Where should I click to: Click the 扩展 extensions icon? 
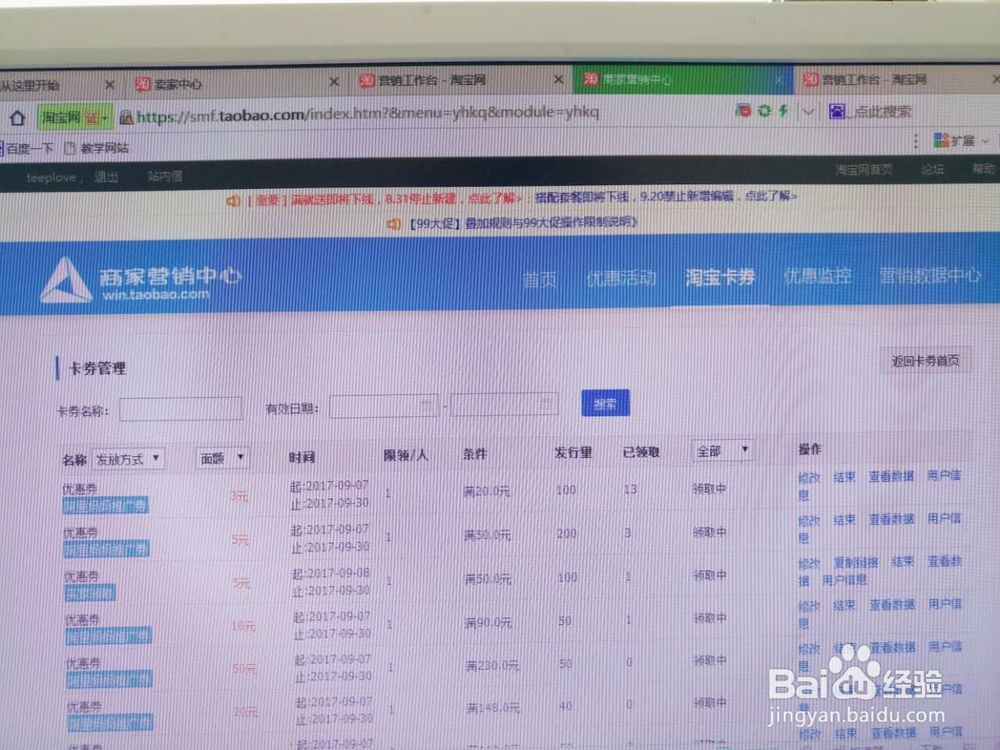[x=941, y=140]
